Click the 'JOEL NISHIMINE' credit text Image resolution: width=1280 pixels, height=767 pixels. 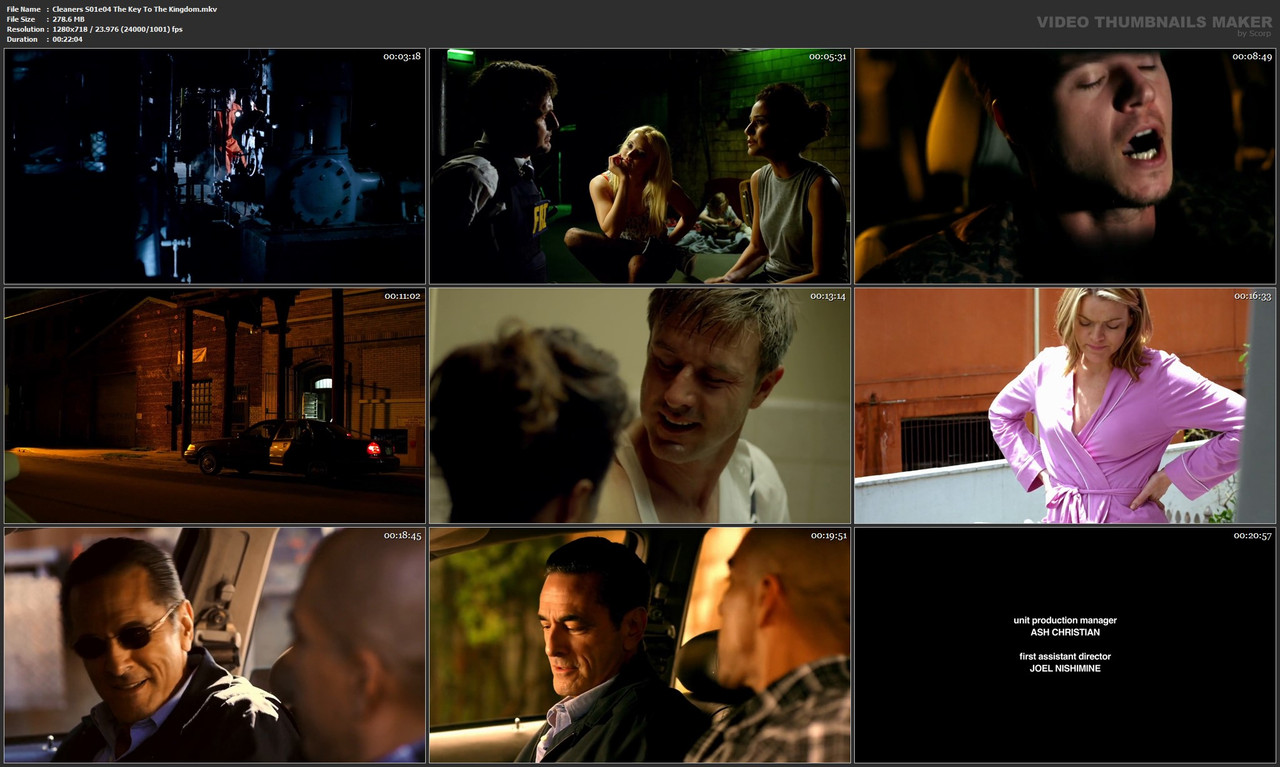point(1065,668)
